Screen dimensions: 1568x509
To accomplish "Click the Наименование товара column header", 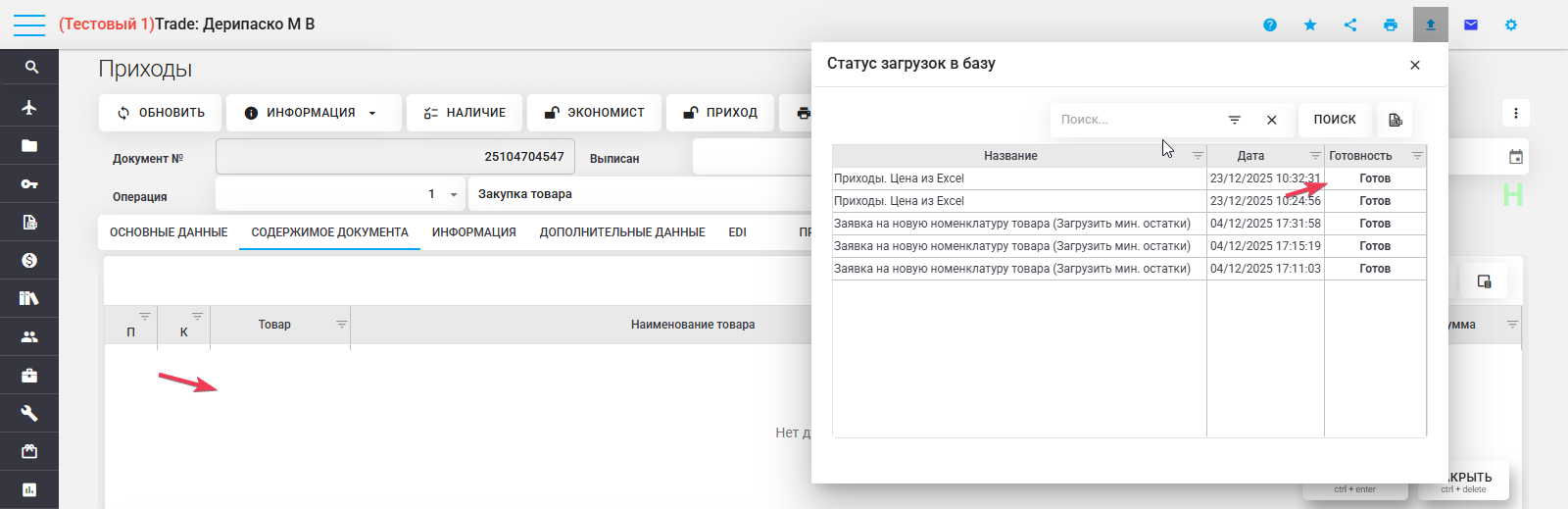I will 693,325.
